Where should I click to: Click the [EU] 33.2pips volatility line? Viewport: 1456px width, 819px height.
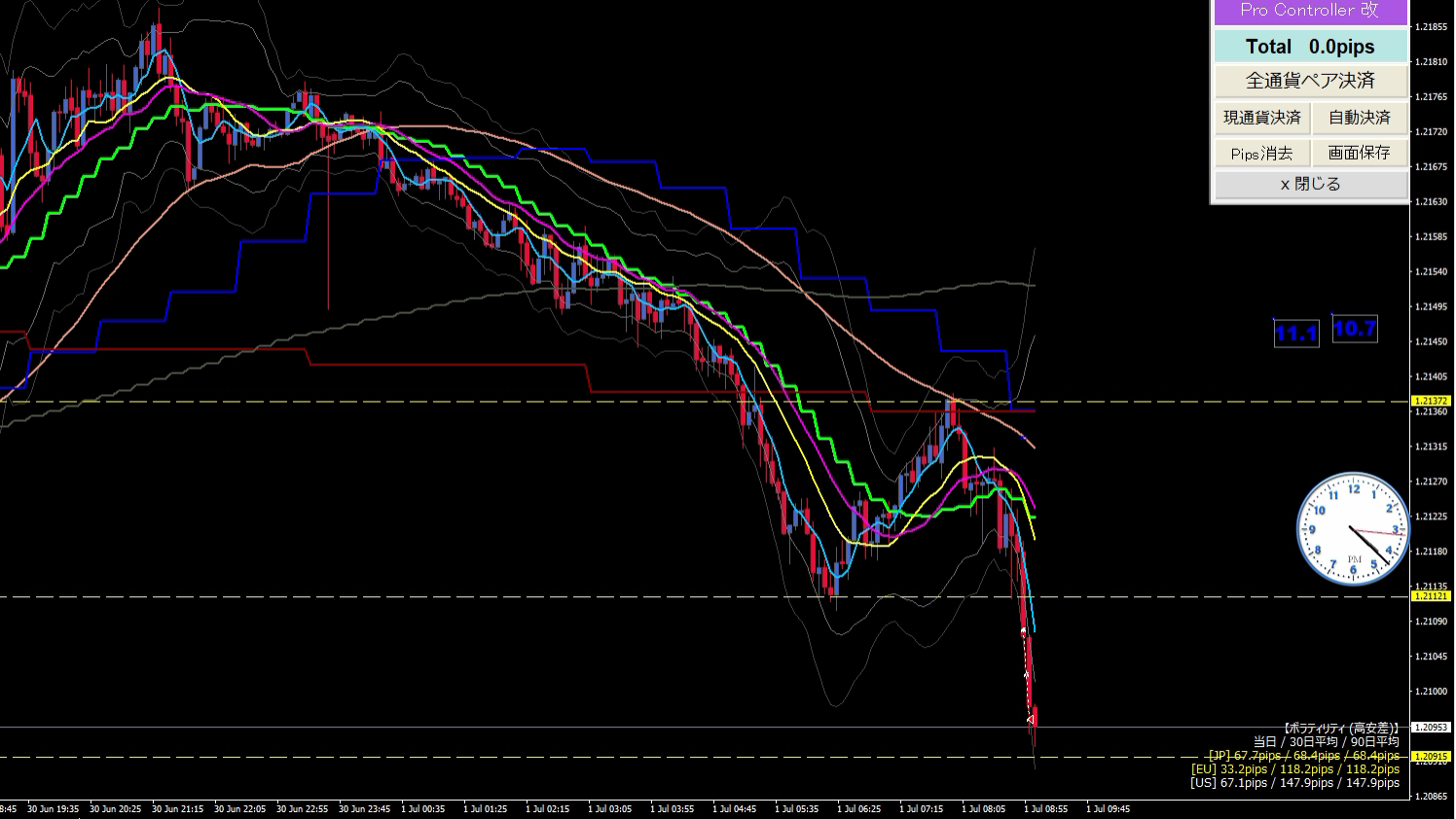coord(1295,769)
